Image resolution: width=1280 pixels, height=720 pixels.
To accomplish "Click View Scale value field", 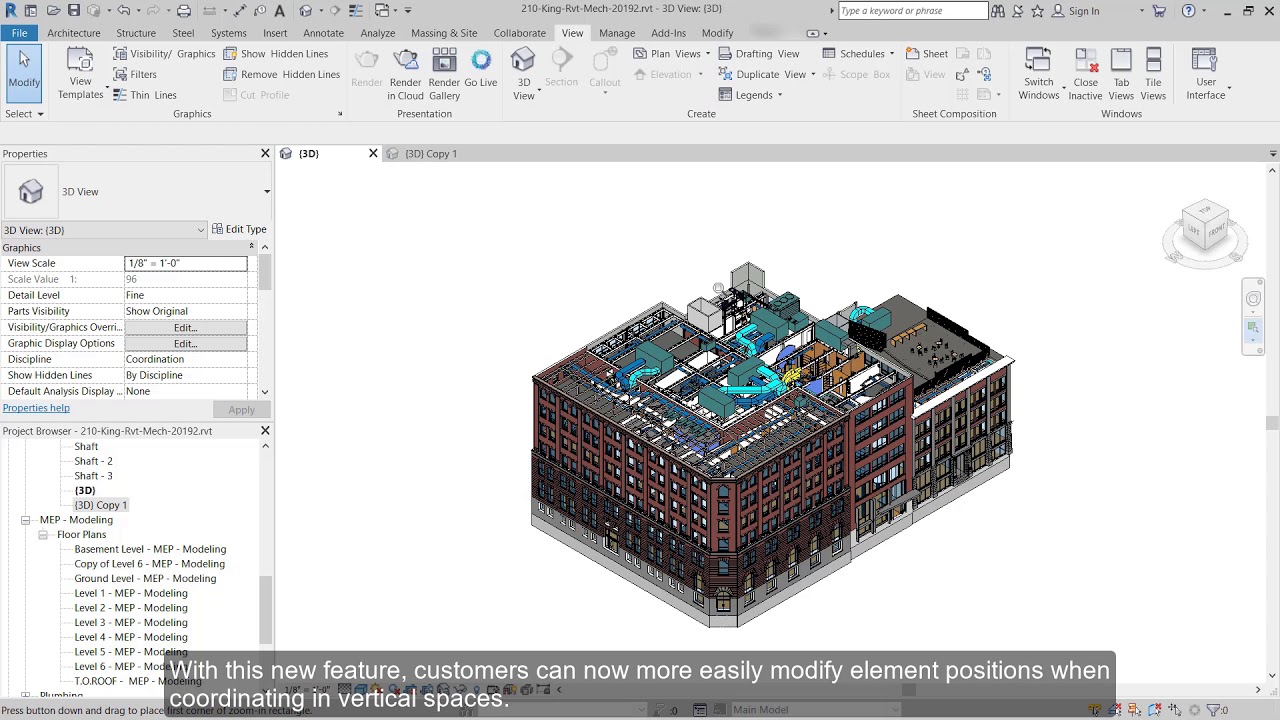I will (x=186, y=263).
